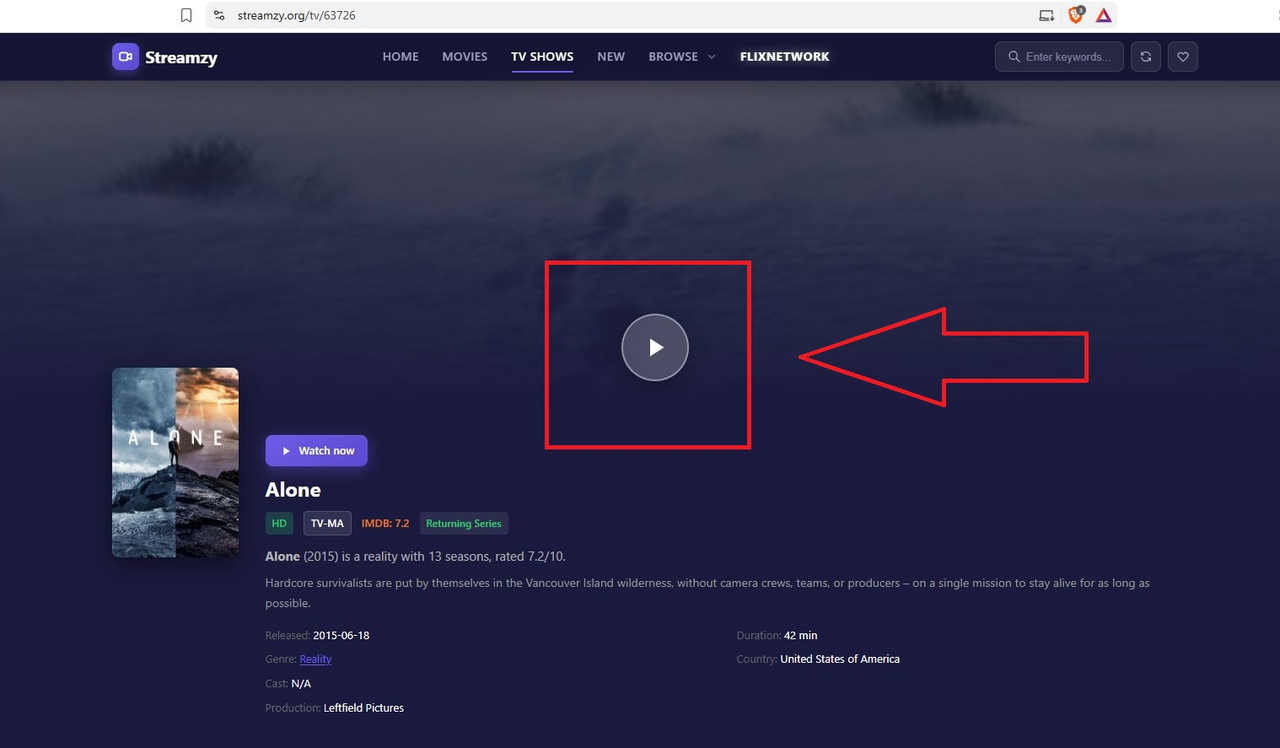Click the country United States of America
Screen dimensions: 1280x748
point(840,659)
